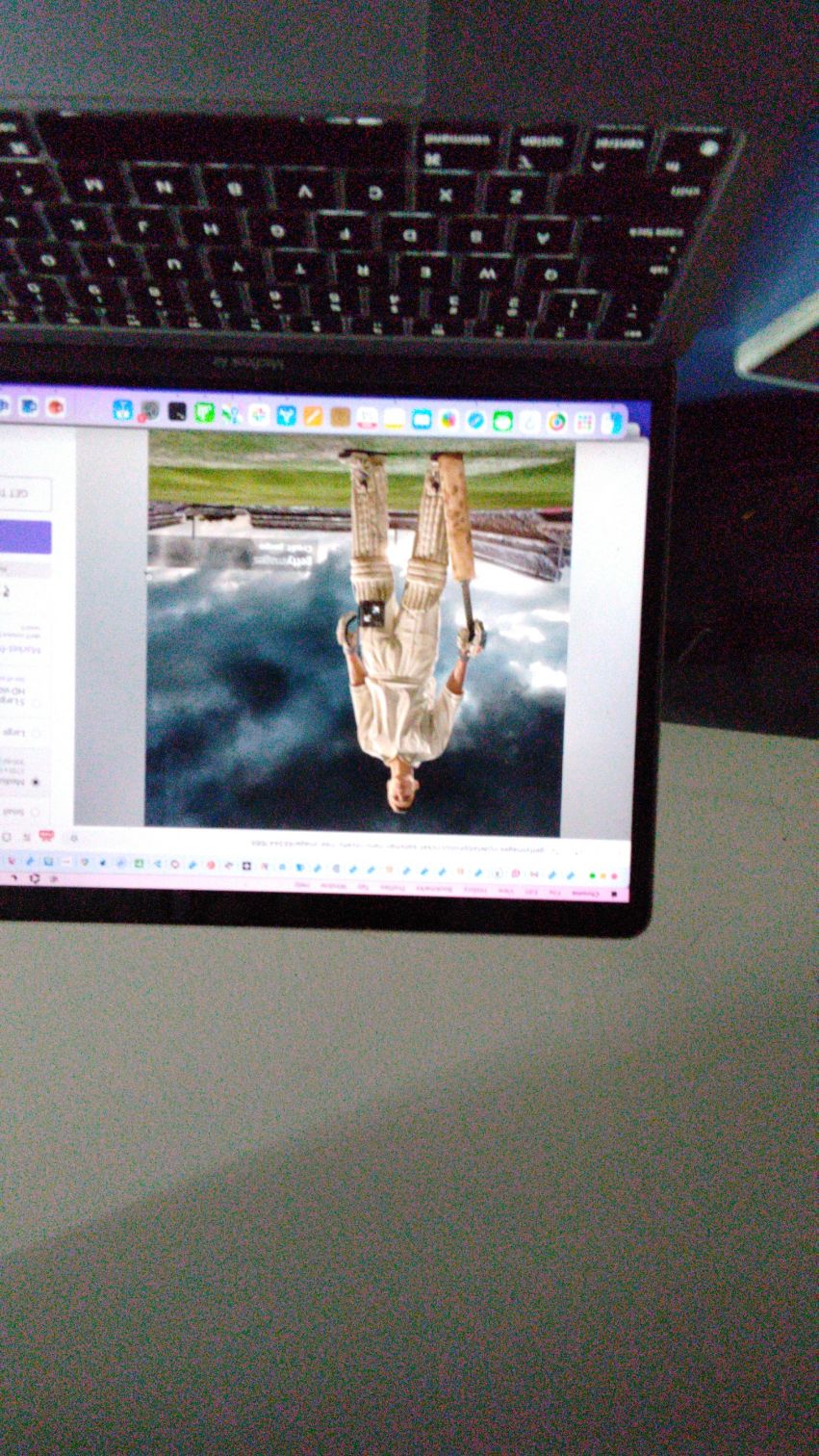
Task: Click the outlined GET button
Action: tap(26, 493)
